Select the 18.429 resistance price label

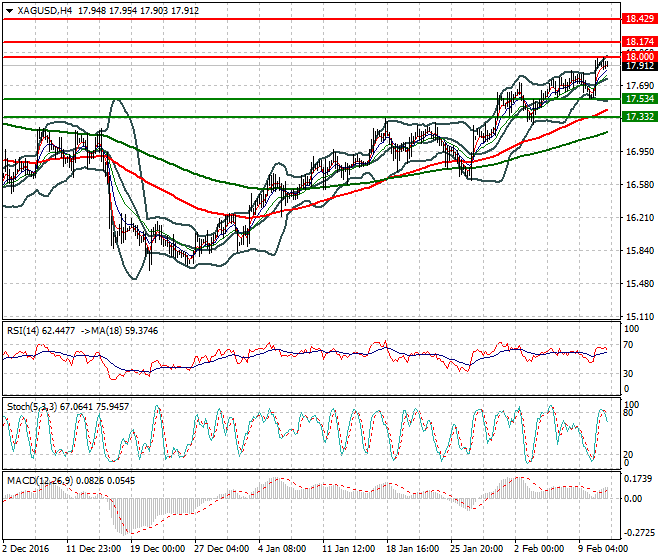tap(639, 19)
